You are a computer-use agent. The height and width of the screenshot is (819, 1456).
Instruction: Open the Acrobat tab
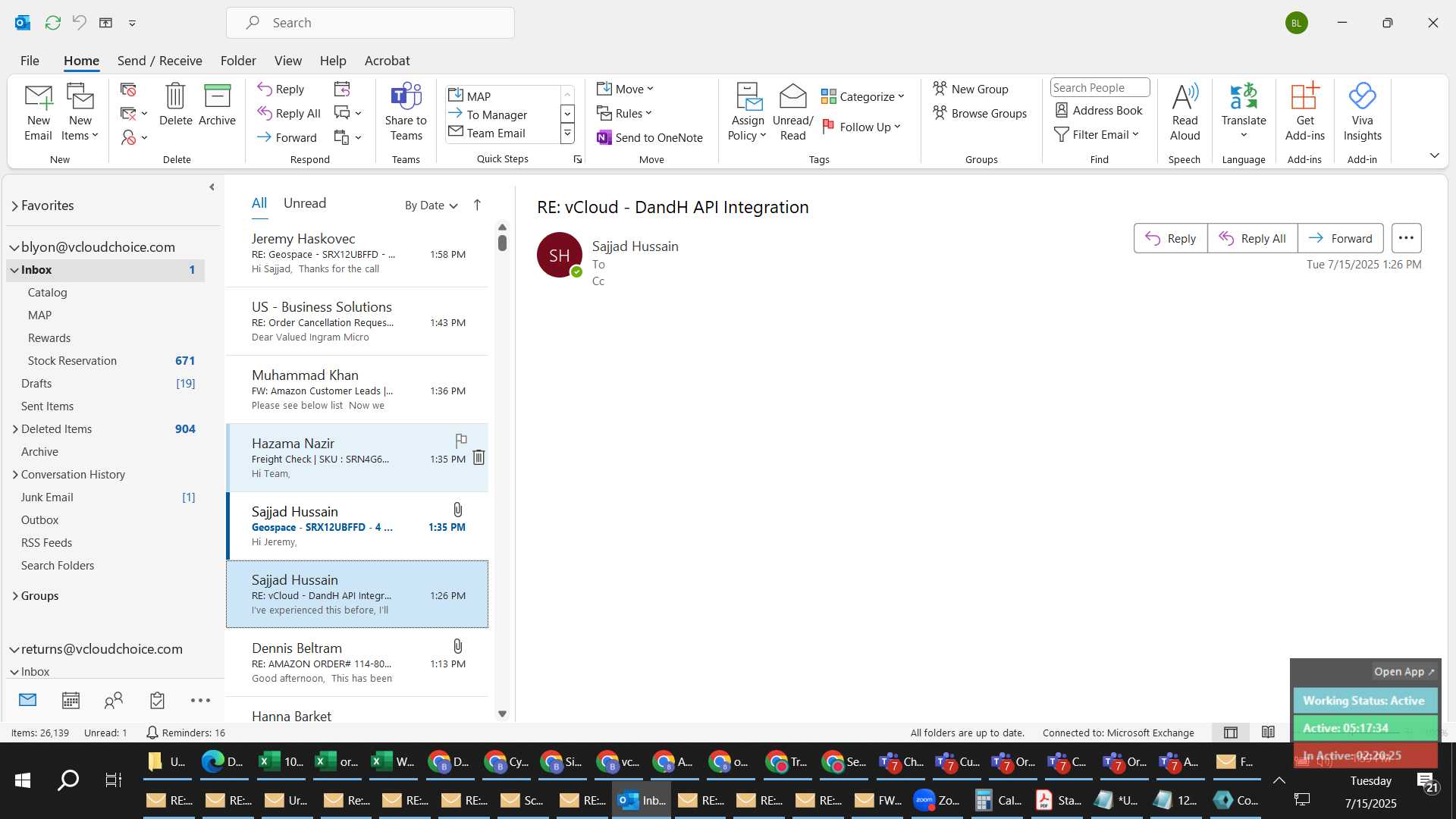387,61
